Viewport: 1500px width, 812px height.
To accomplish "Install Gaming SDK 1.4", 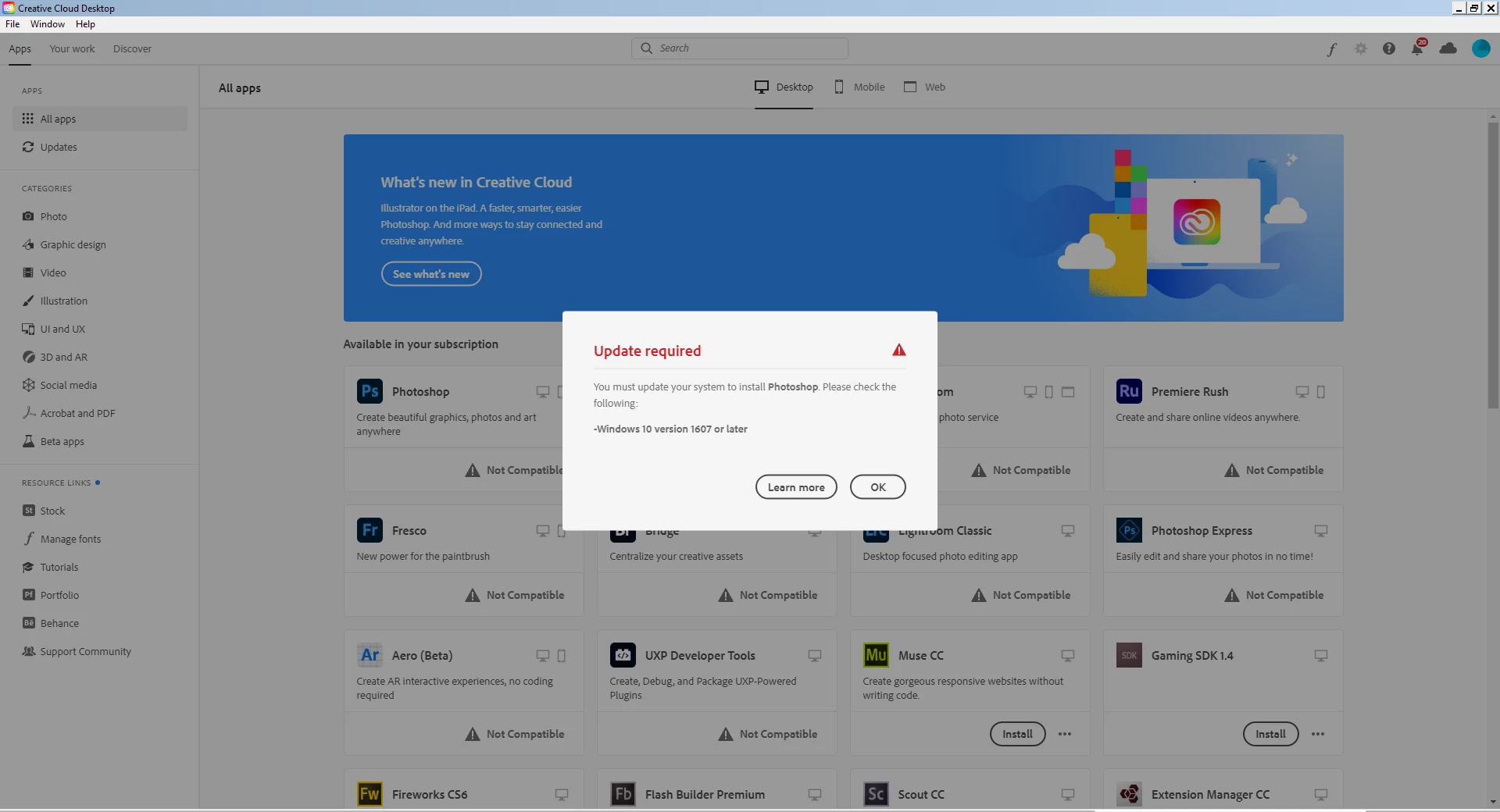I will [x=1270, y=734].
